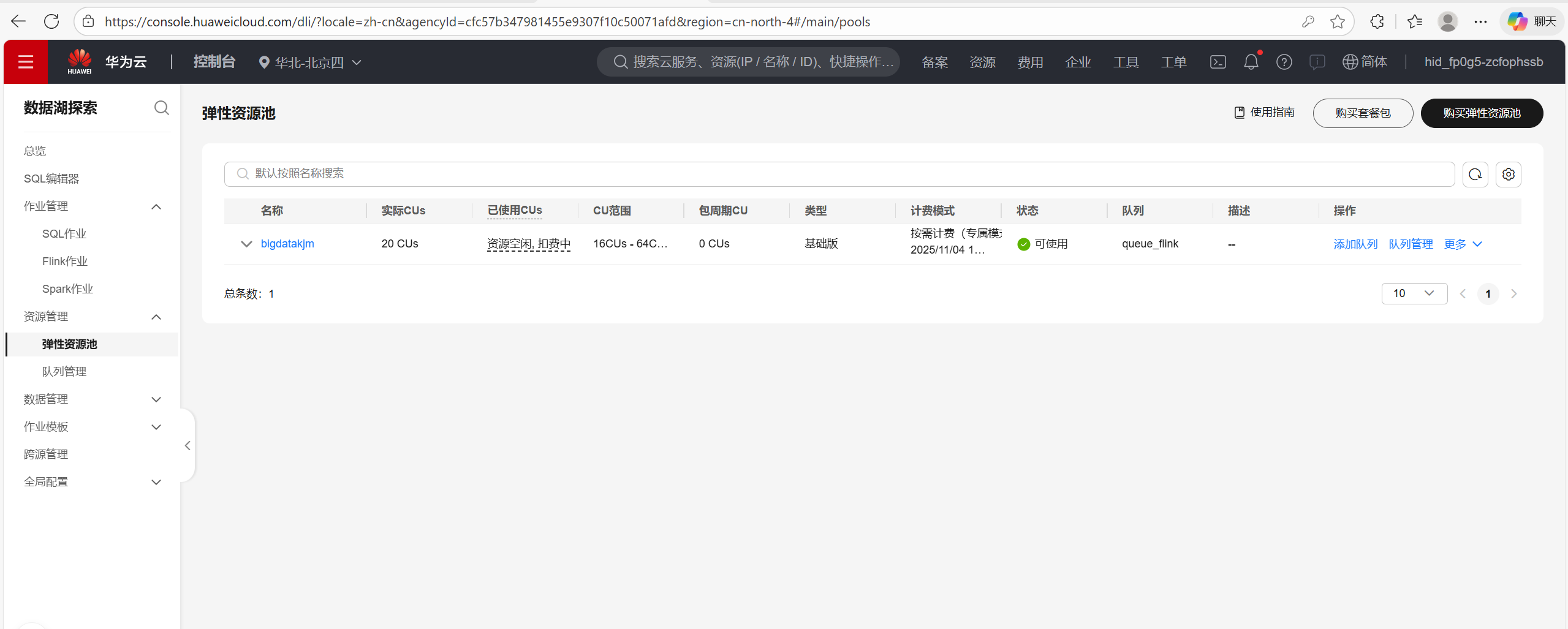
Task: Expand the bigdatakjm pool row
Action: (245, 244)
